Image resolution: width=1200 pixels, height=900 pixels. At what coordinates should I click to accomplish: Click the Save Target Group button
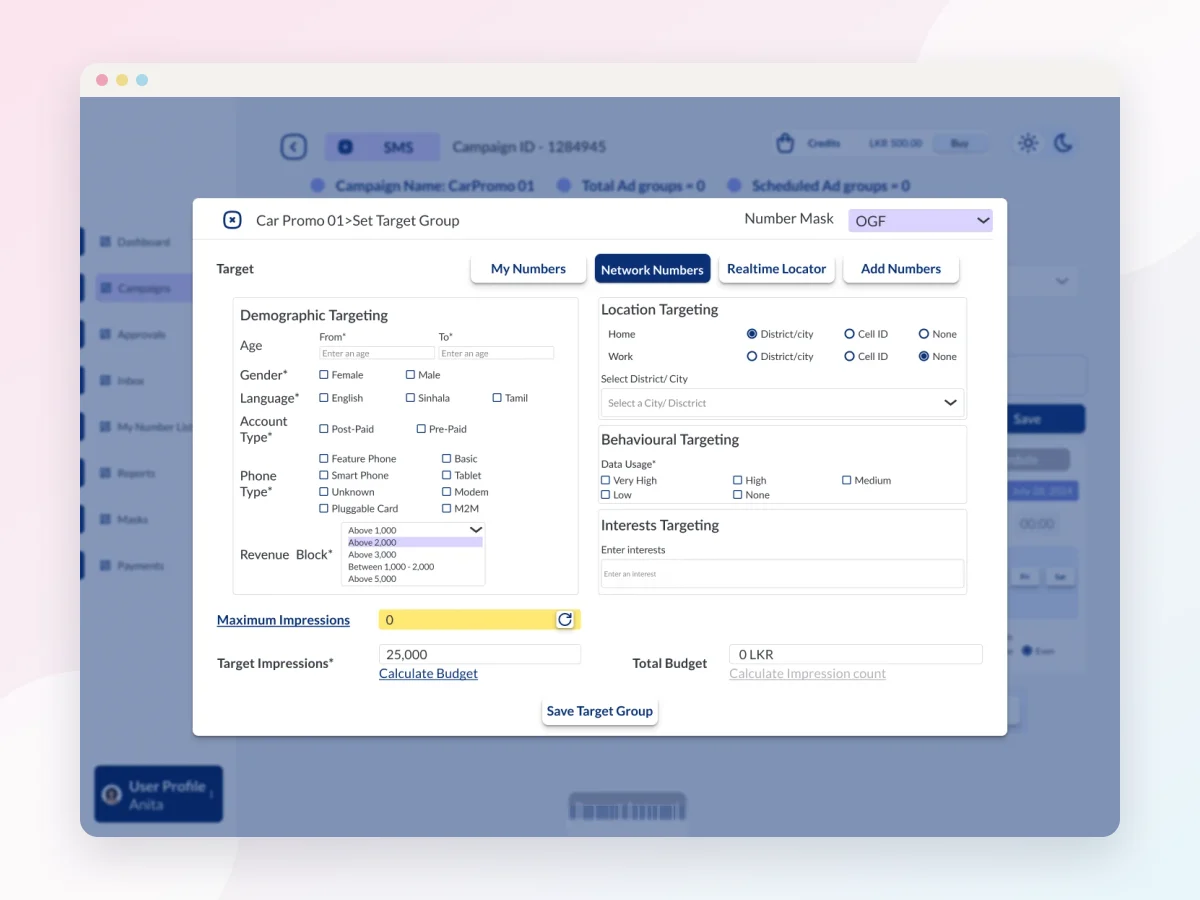pos(600,711)
